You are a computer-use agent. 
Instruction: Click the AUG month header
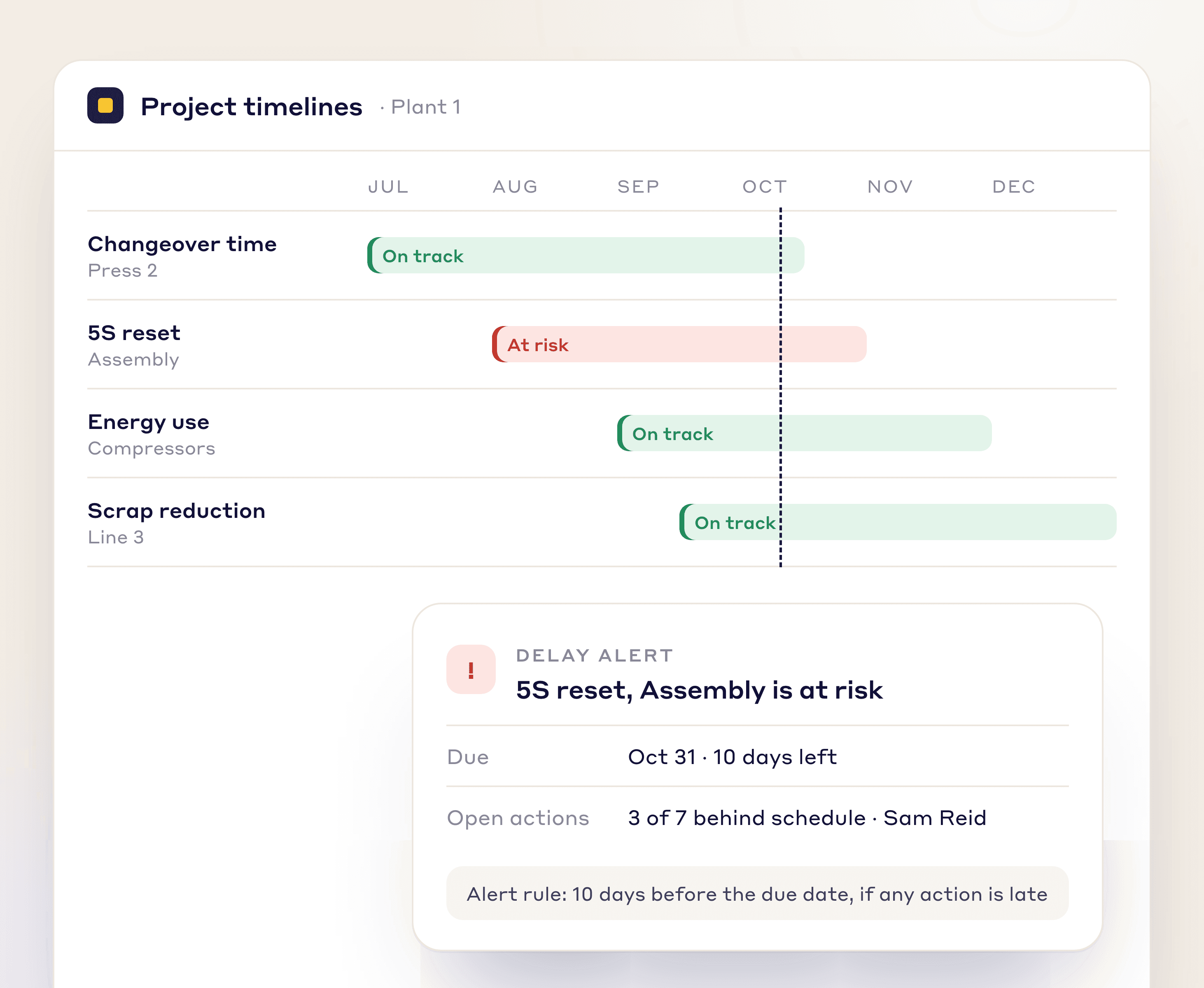point(515,186)
